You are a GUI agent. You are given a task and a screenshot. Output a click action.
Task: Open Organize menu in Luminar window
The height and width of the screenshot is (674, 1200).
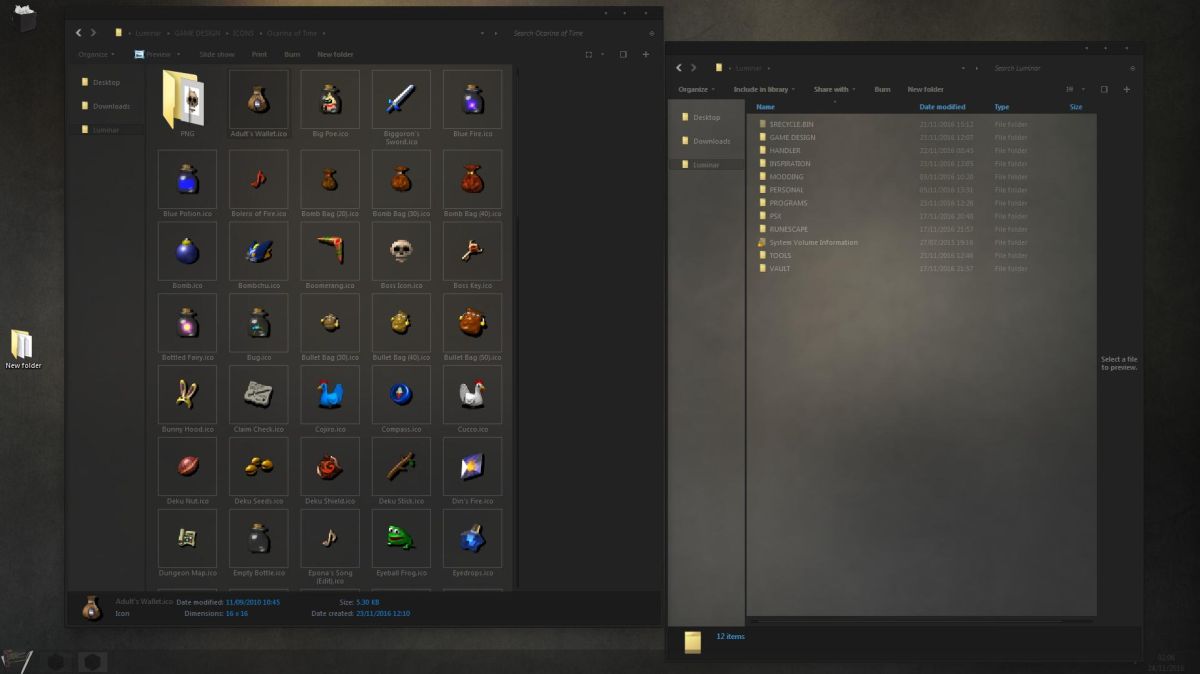pos(696,89)
